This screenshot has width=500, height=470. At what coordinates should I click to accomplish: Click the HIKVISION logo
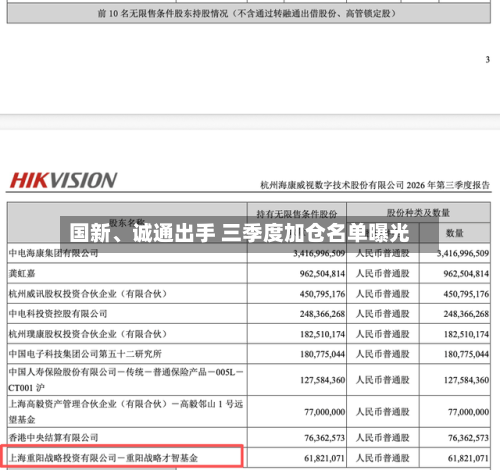point(63,180)
